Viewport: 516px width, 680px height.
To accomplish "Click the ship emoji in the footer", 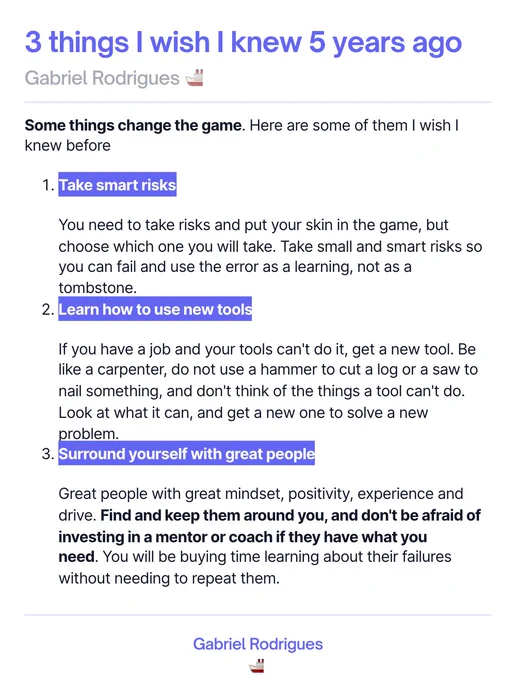I will pyautogui.click(x=257, y=666).
